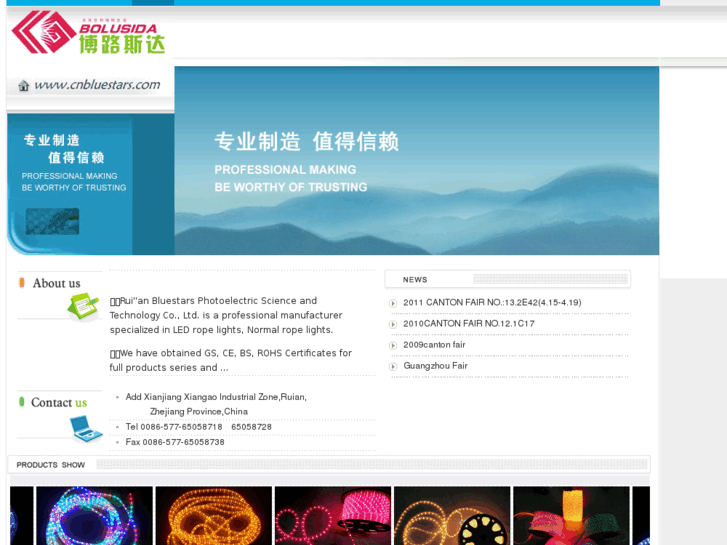
Task: Click the Zhejiang Province,China text
Action: click(199, 411)
